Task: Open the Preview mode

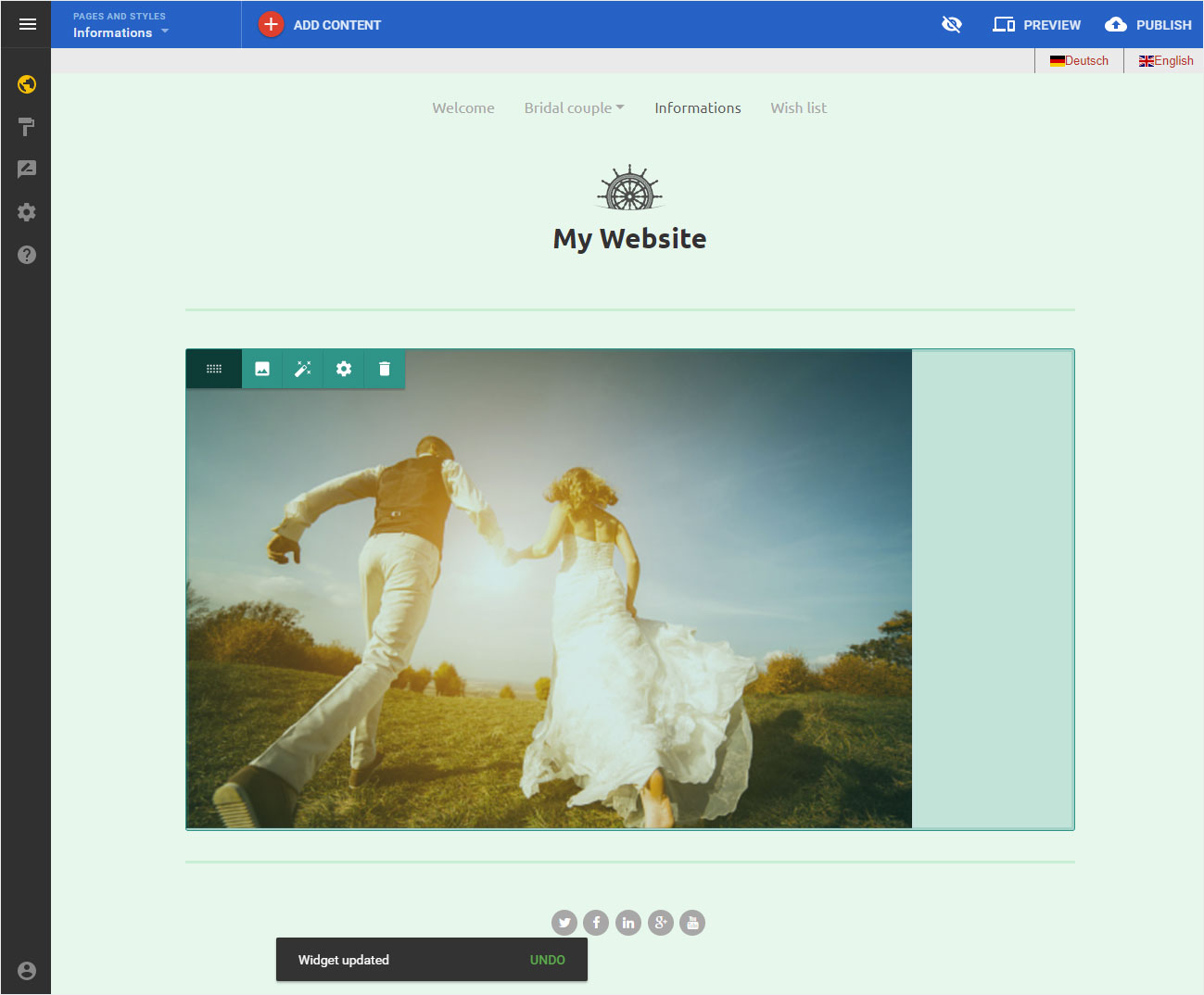Action: tap(1036, 25)
